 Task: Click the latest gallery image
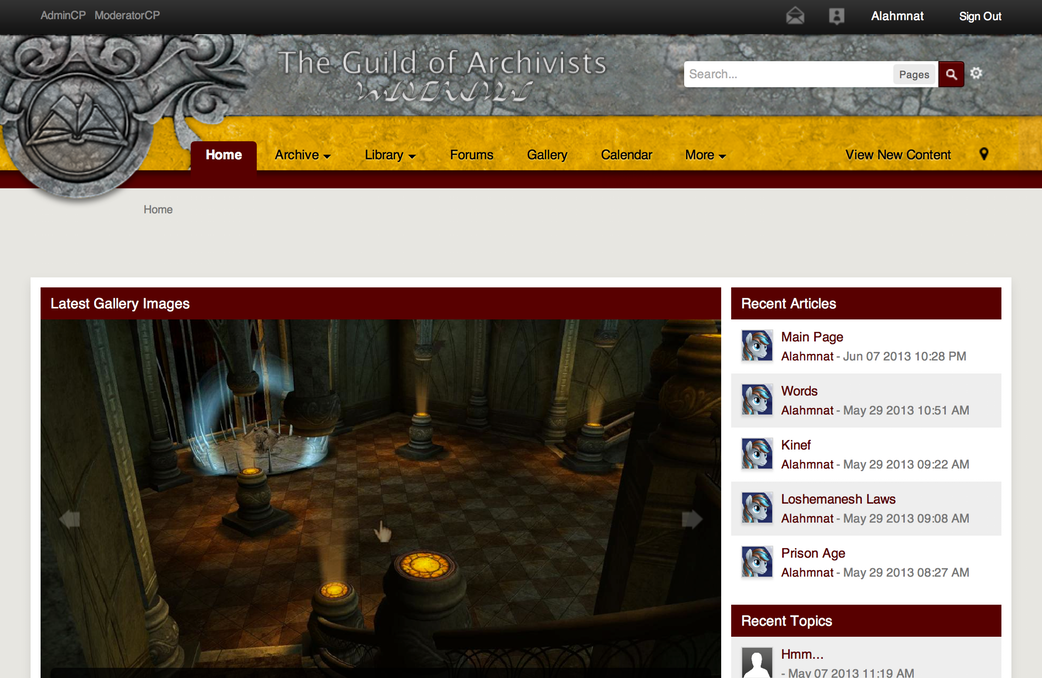pos(381,499)
